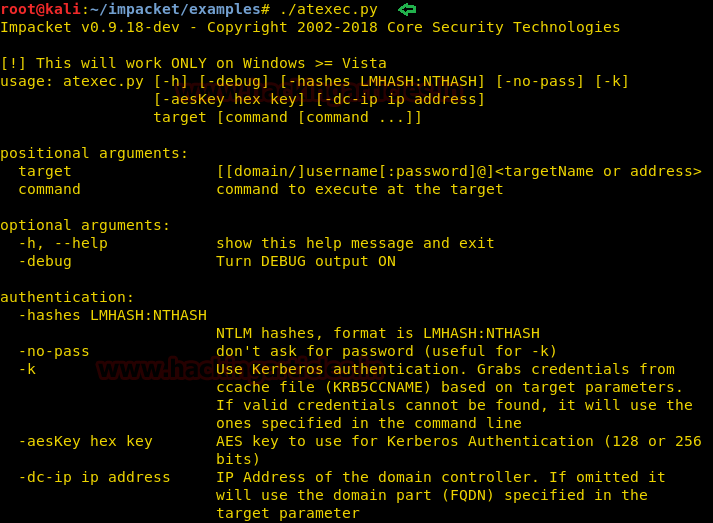
Task: Click the "-dc-ip ip address" option under authentication
Action: click(94, 477)
